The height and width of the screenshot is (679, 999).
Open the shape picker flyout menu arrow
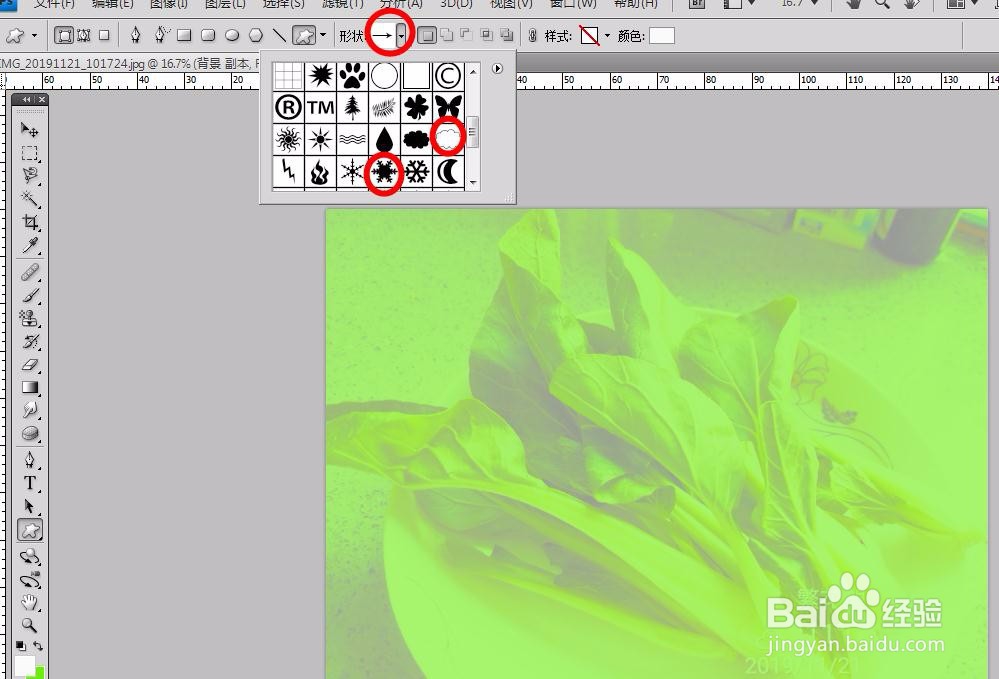498,69
